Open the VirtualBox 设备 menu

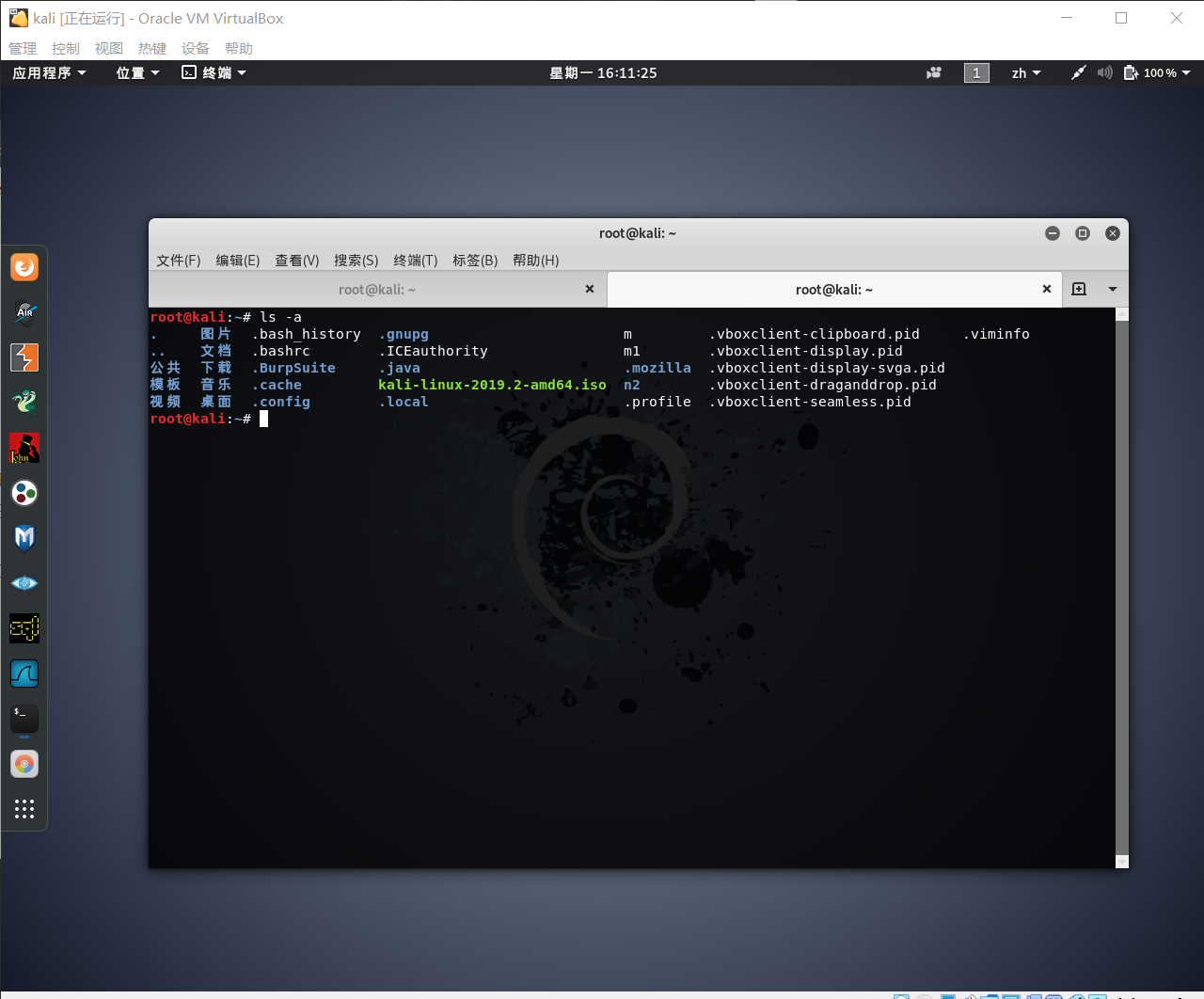tap(195, 48)
